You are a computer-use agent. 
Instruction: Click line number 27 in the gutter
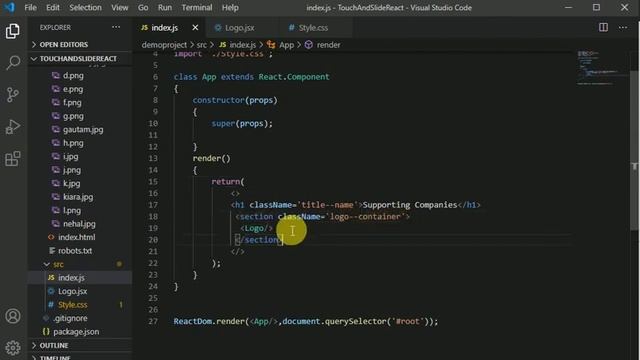pyautogui.click(x=153, y=321)
